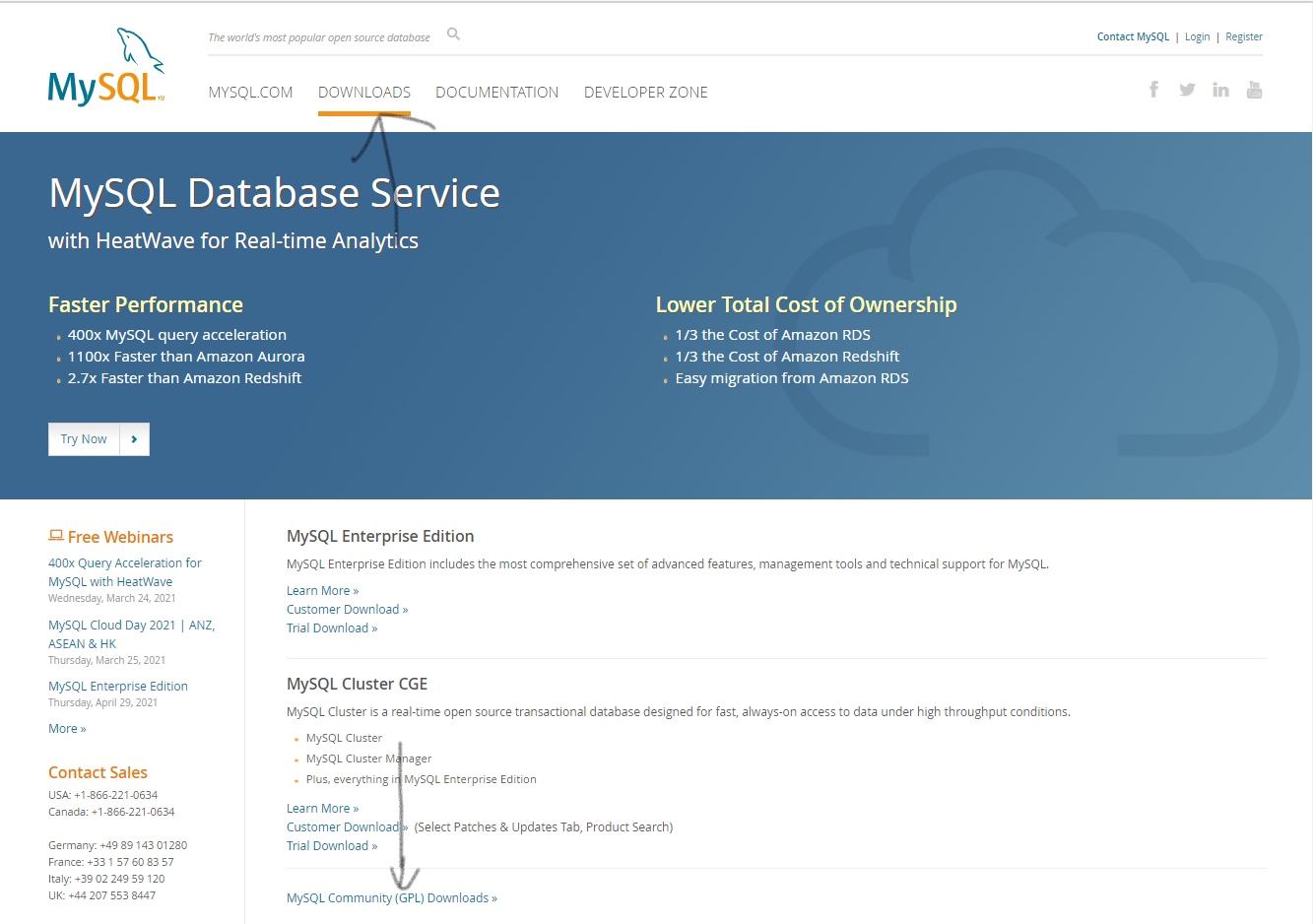Open MySQL Community (GPL) Downloads link
The image size is (1313, 924).
pos(392,898)
